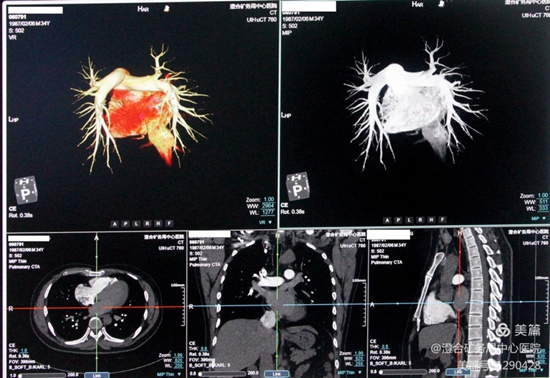Click the orientation cube in the VR view

[26, 190]
